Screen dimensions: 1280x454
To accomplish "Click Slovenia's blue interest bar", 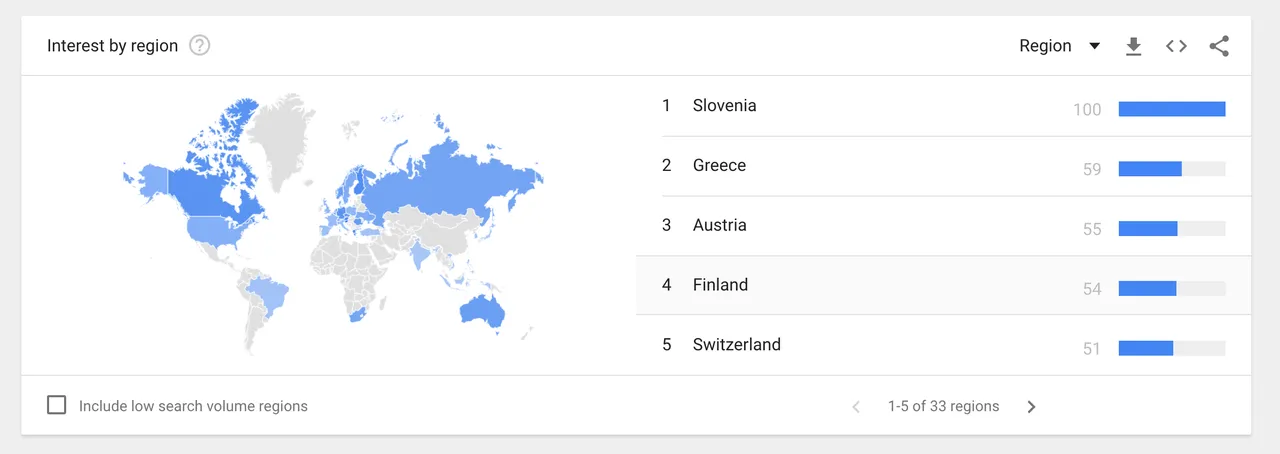I will point(1172,109).
